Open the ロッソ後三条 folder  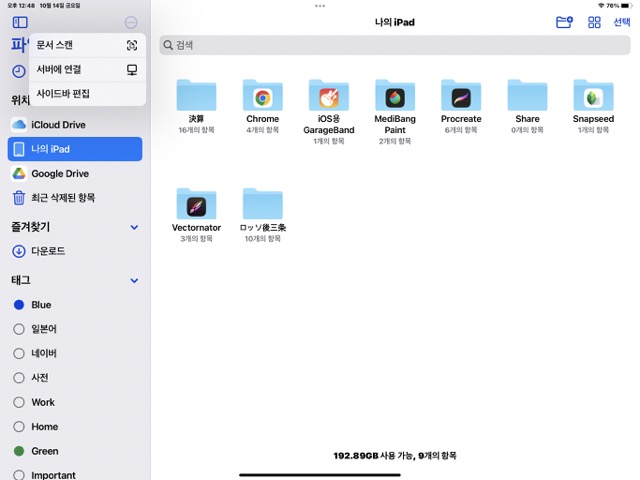(x=262, y=215)
